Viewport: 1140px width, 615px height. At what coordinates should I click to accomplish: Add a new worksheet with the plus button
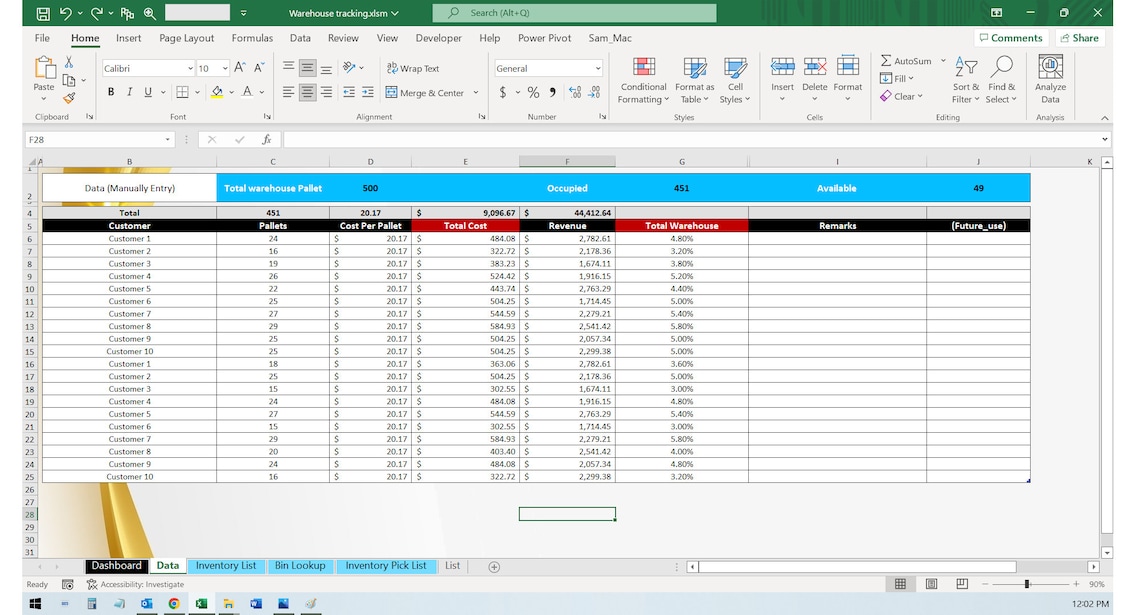493,566
